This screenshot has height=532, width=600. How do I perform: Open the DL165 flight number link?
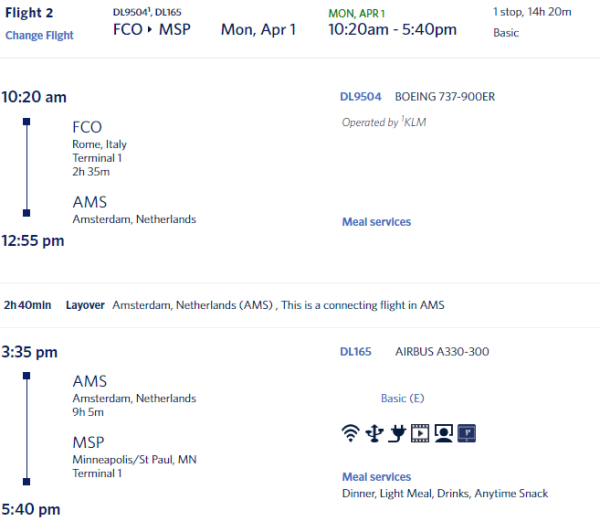point(355,351)
